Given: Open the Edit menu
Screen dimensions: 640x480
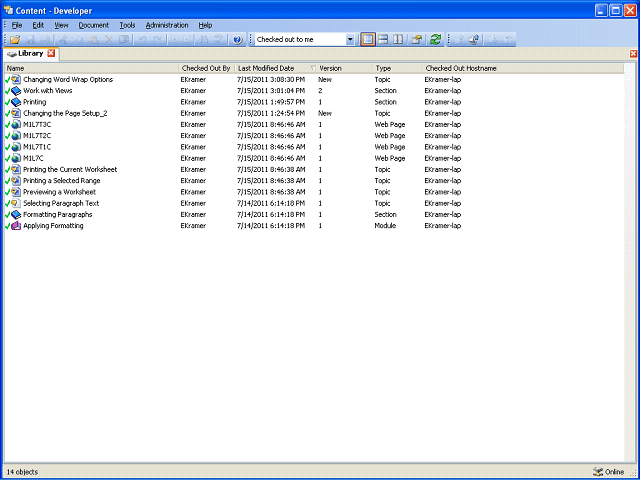Looking at the screenshot, I should pos(38,25).
